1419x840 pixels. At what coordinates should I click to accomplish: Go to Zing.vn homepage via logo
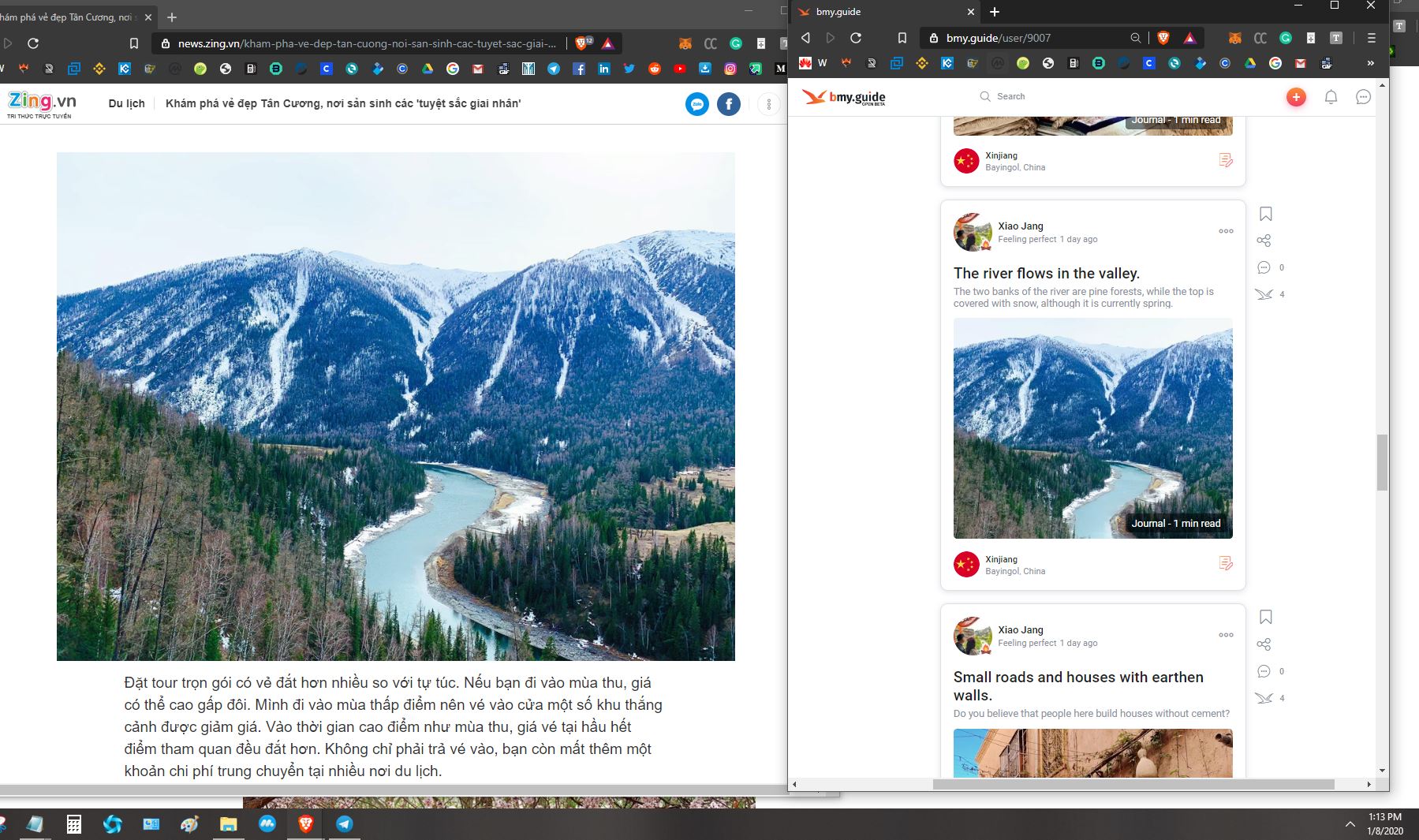42,103
